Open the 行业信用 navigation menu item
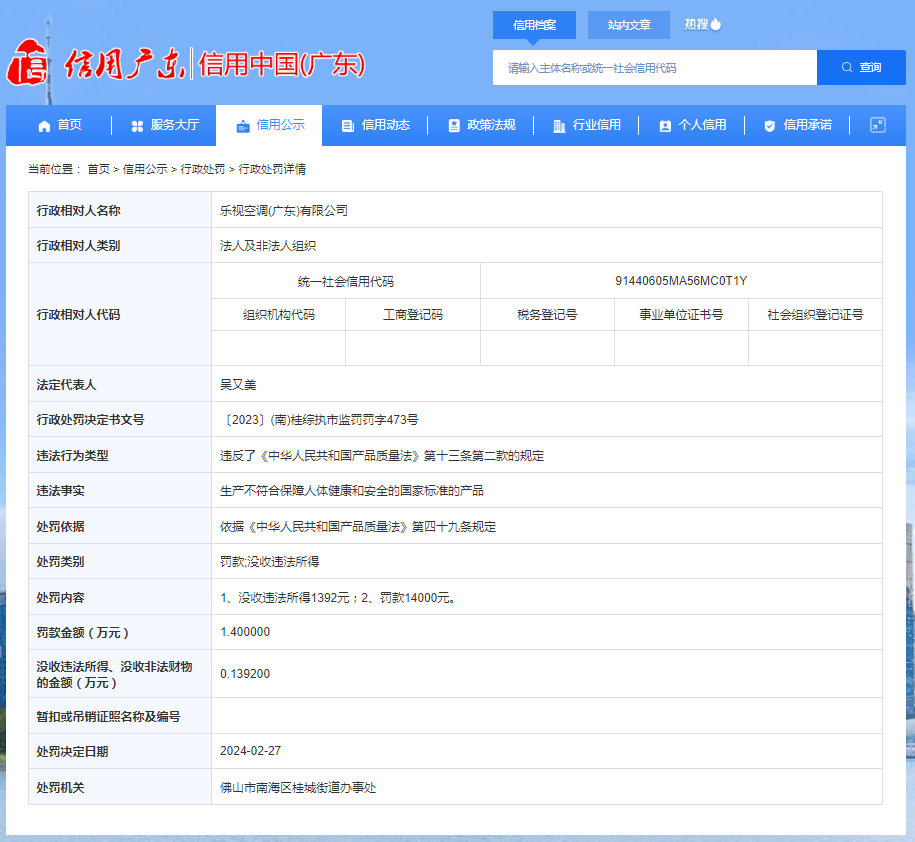Image resolution: width=915 pixels, height=842 pixels. tap(586, 125)
